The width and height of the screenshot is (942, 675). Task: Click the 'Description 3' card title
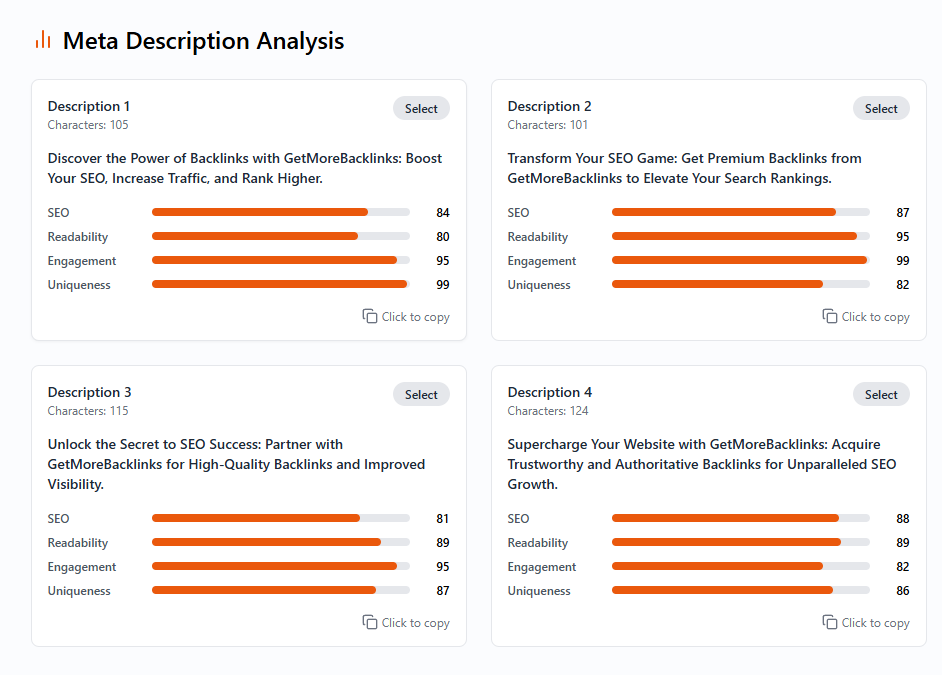[89, 392]
